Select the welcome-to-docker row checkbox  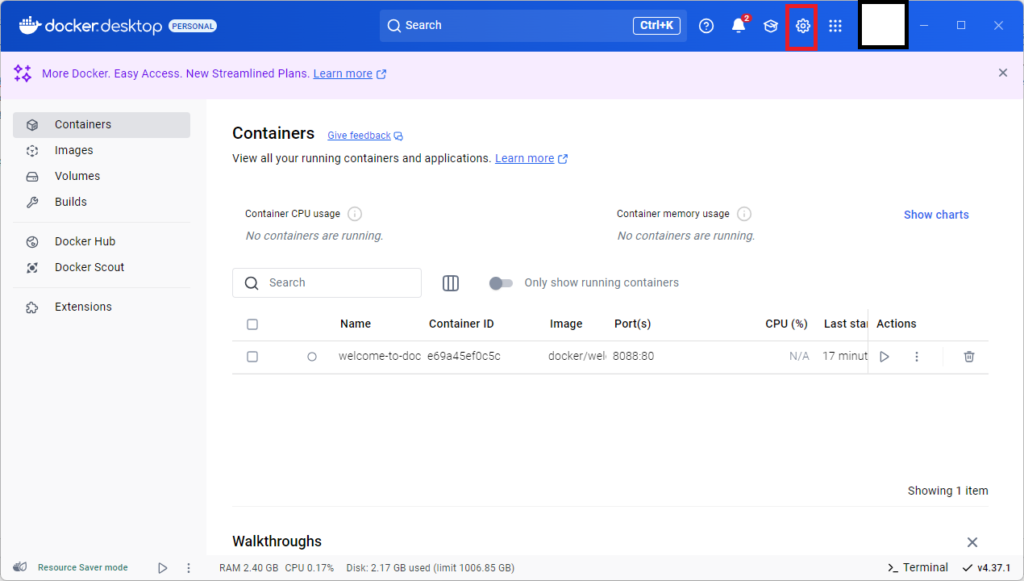(252, 356)
